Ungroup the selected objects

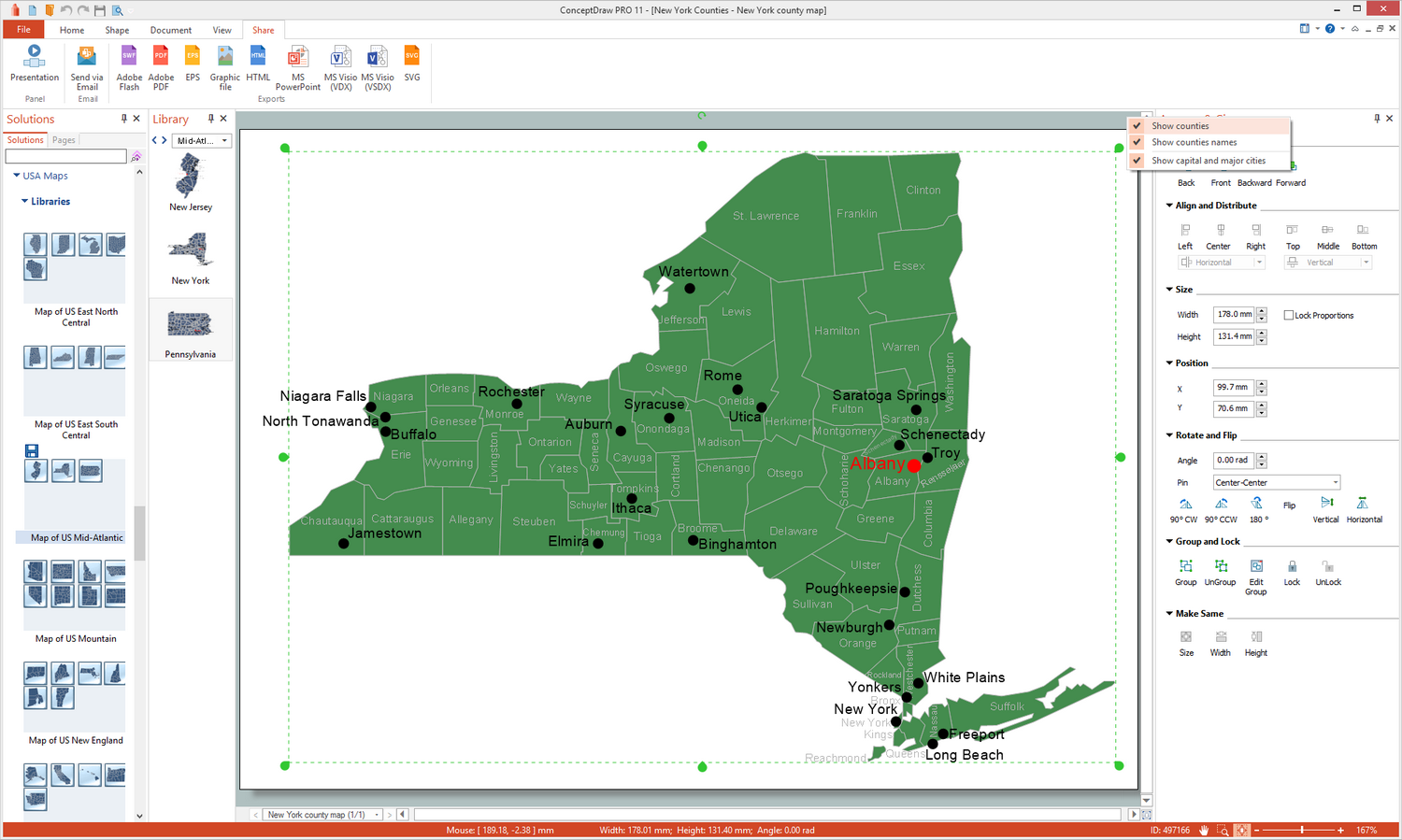[x=1220, y=573]
